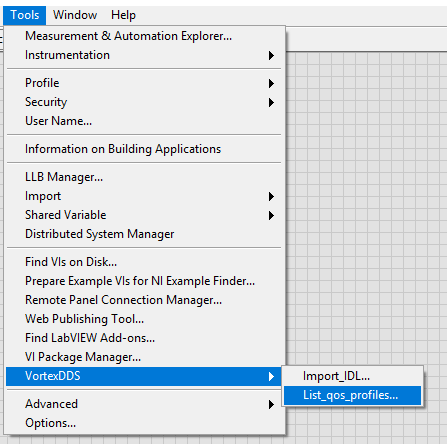Select the highlighted VortexDDS menu entry
The height and width of the screenshot is (444, 447).
click(x=144, y=376)
